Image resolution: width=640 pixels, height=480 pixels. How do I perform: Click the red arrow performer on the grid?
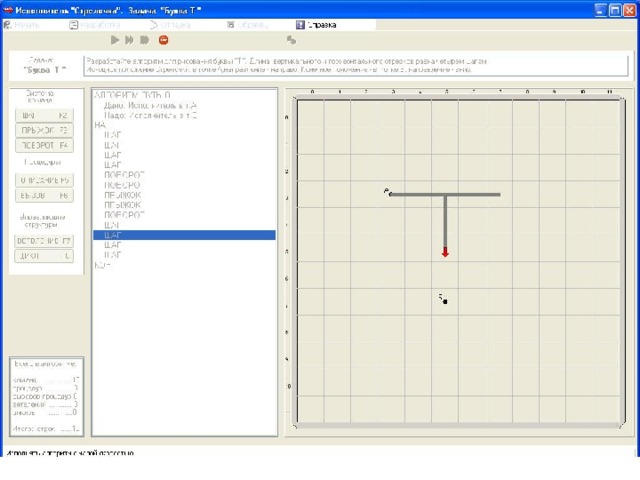click(445, 252)
